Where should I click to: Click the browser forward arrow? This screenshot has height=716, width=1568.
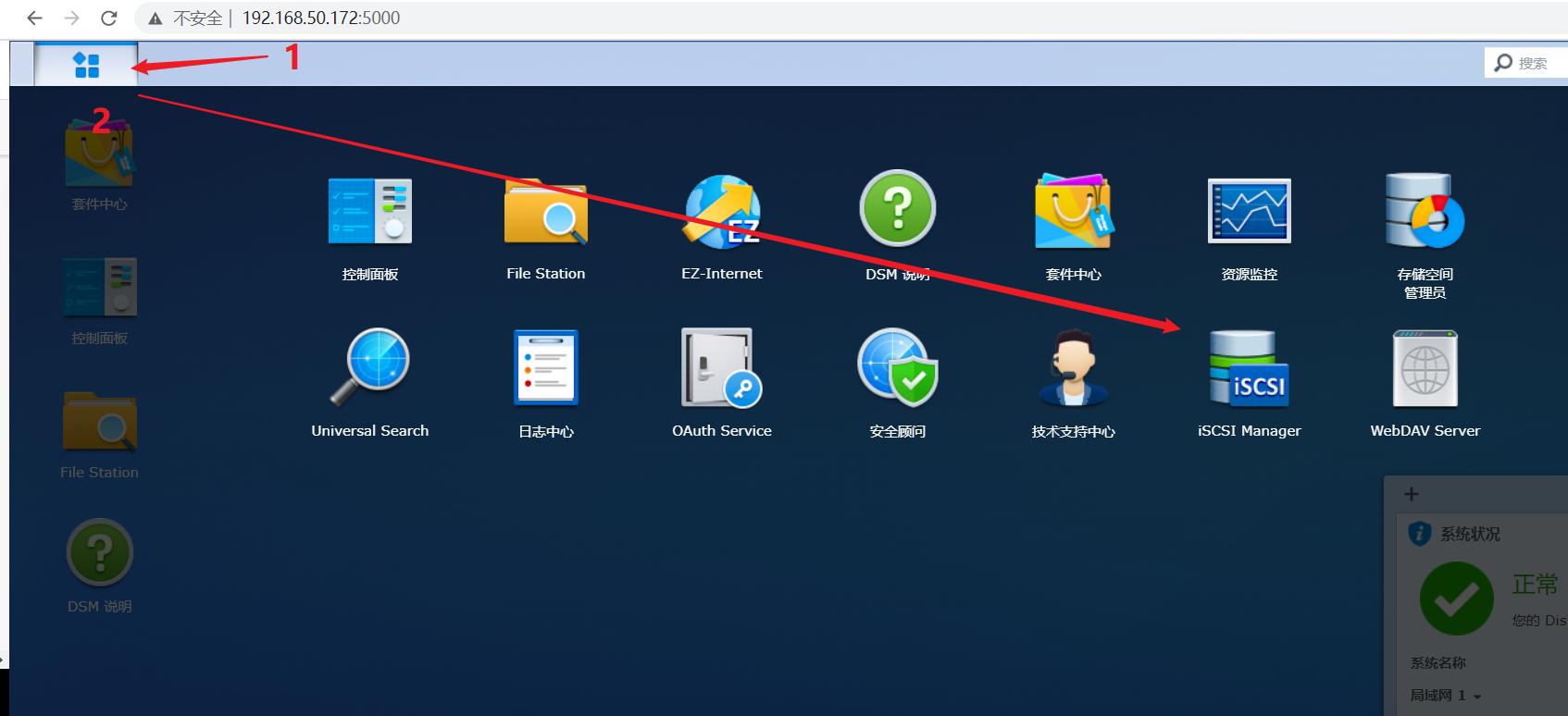pos(71,18)
